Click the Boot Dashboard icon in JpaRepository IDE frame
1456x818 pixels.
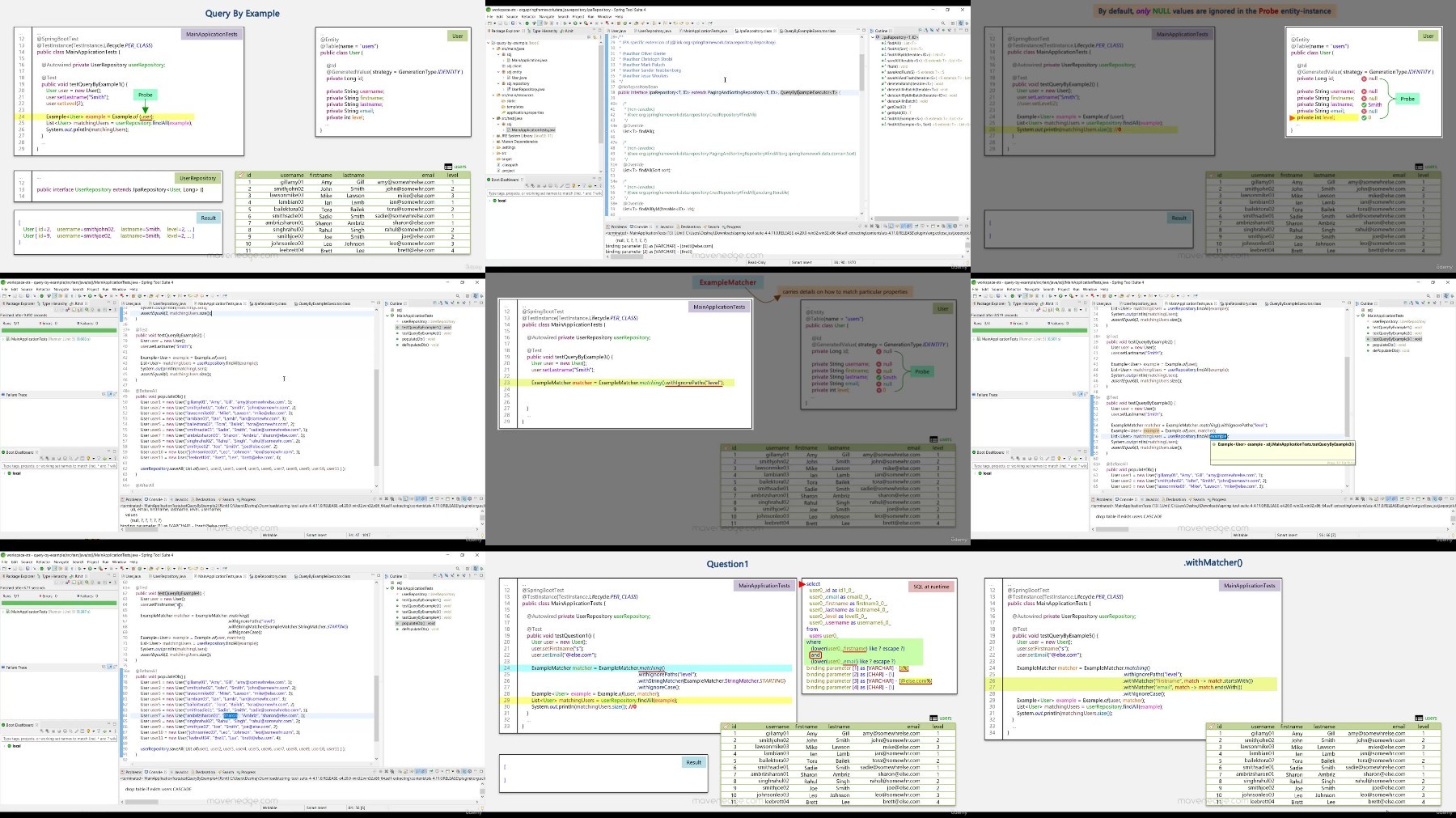coord(489,180)
